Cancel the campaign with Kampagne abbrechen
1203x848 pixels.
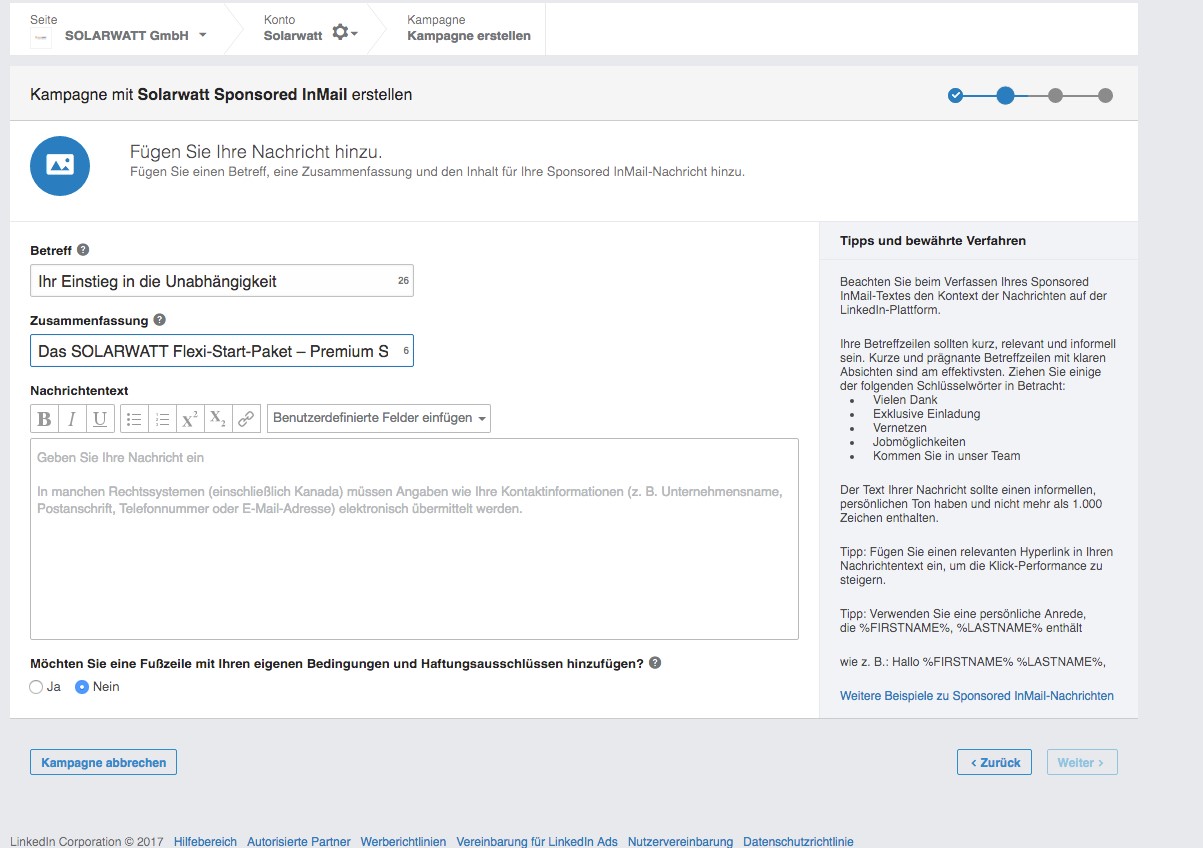tap(104, 762)
